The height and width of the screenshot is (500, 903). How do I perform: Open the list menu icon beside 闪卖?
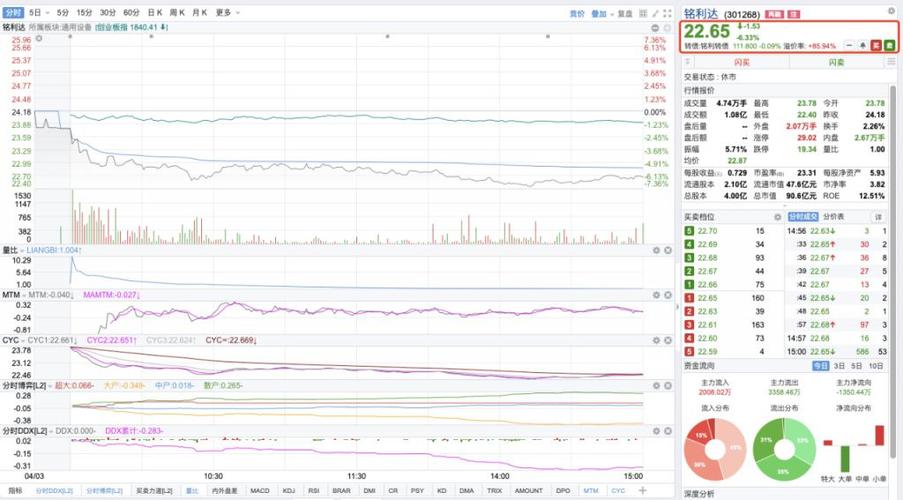[892, 62]
